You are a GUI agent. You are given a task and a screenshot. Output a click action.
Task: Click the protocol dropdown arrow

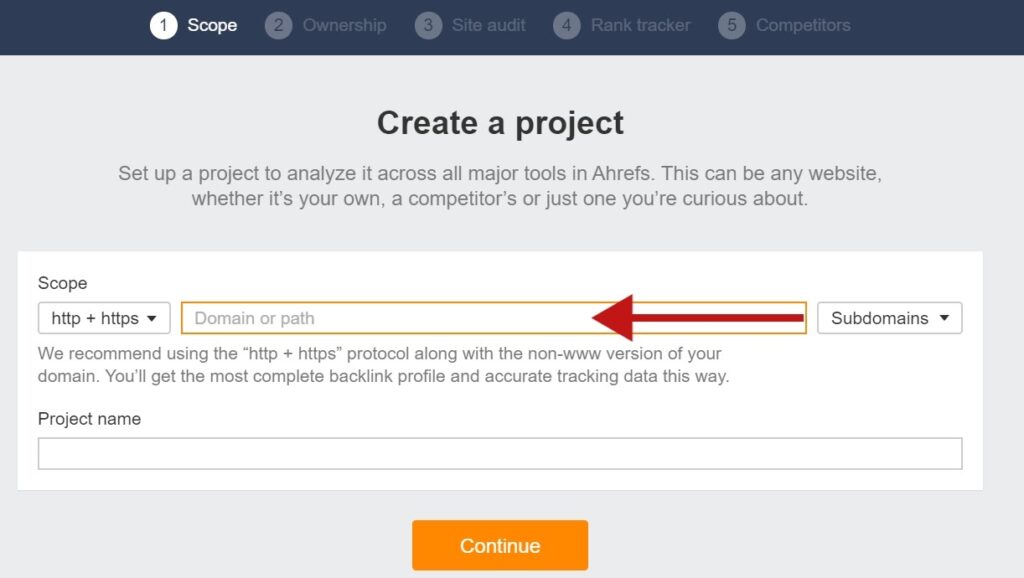click(152, 319)
